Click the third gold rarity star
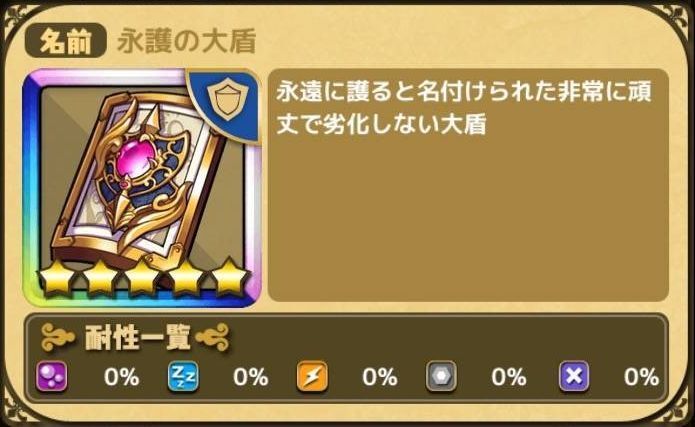Image resolution: width=695 pixels, height=427 pixels. coord(142,278)
